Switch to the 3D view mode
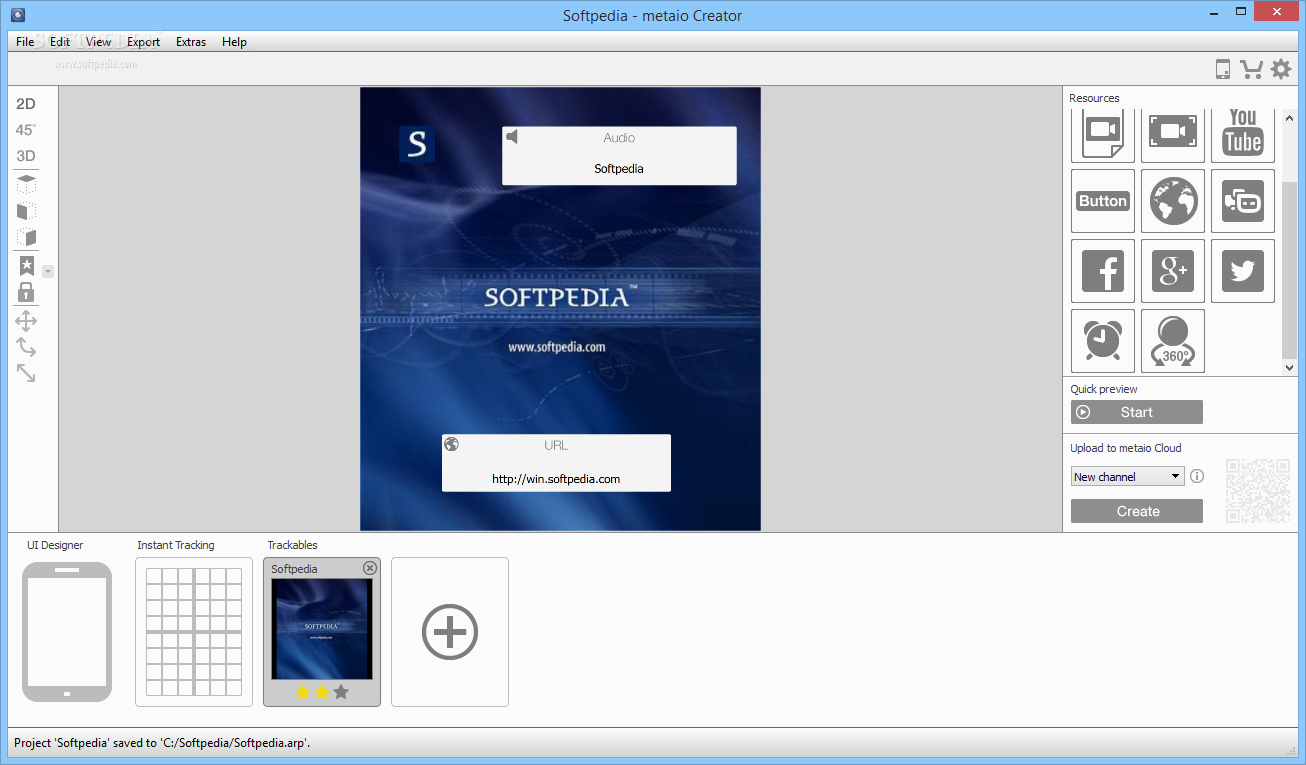This screenshot has height=765, width=1306. point(26,156)
